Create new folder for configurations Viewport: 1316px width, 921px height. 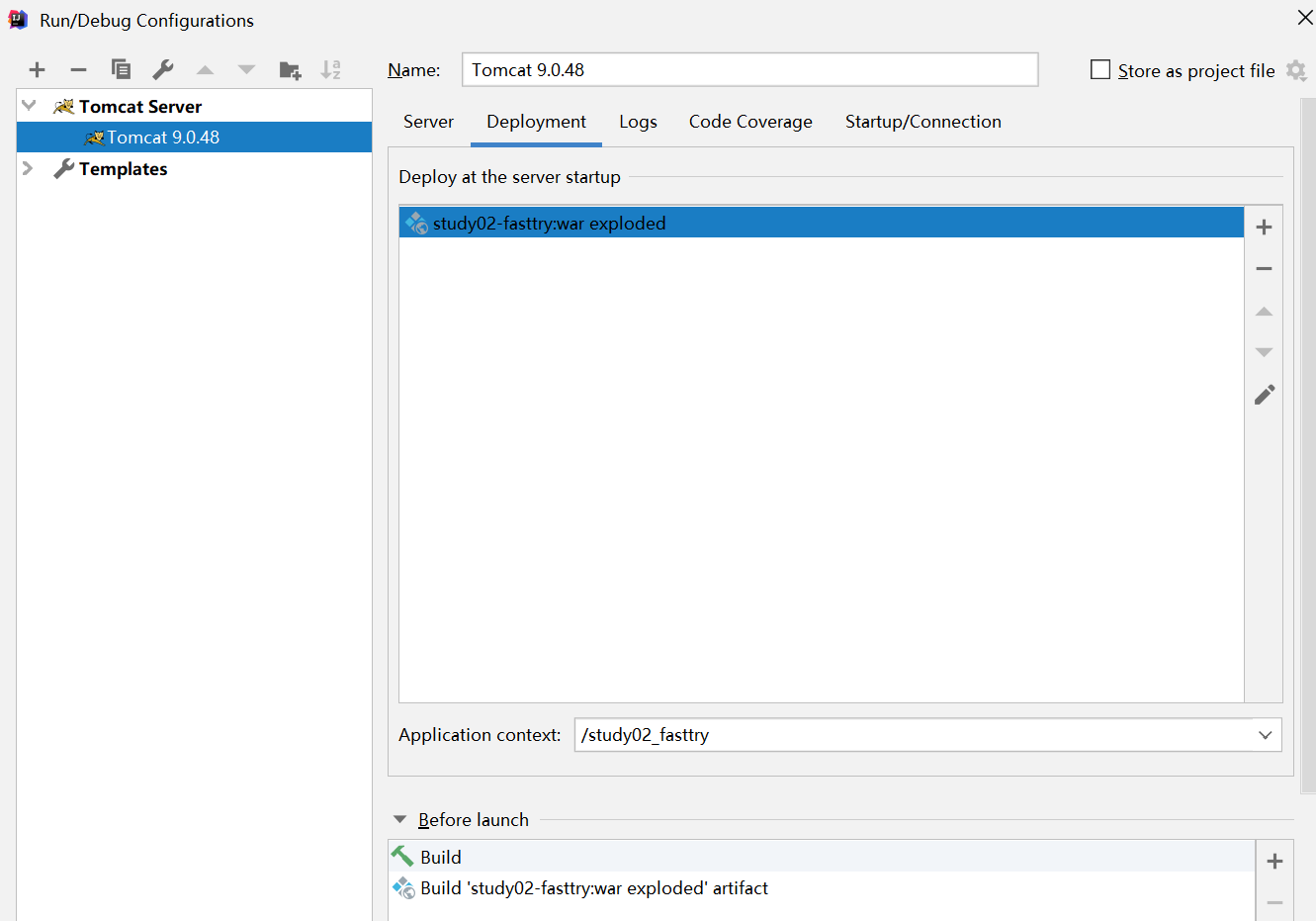point(290,69)
